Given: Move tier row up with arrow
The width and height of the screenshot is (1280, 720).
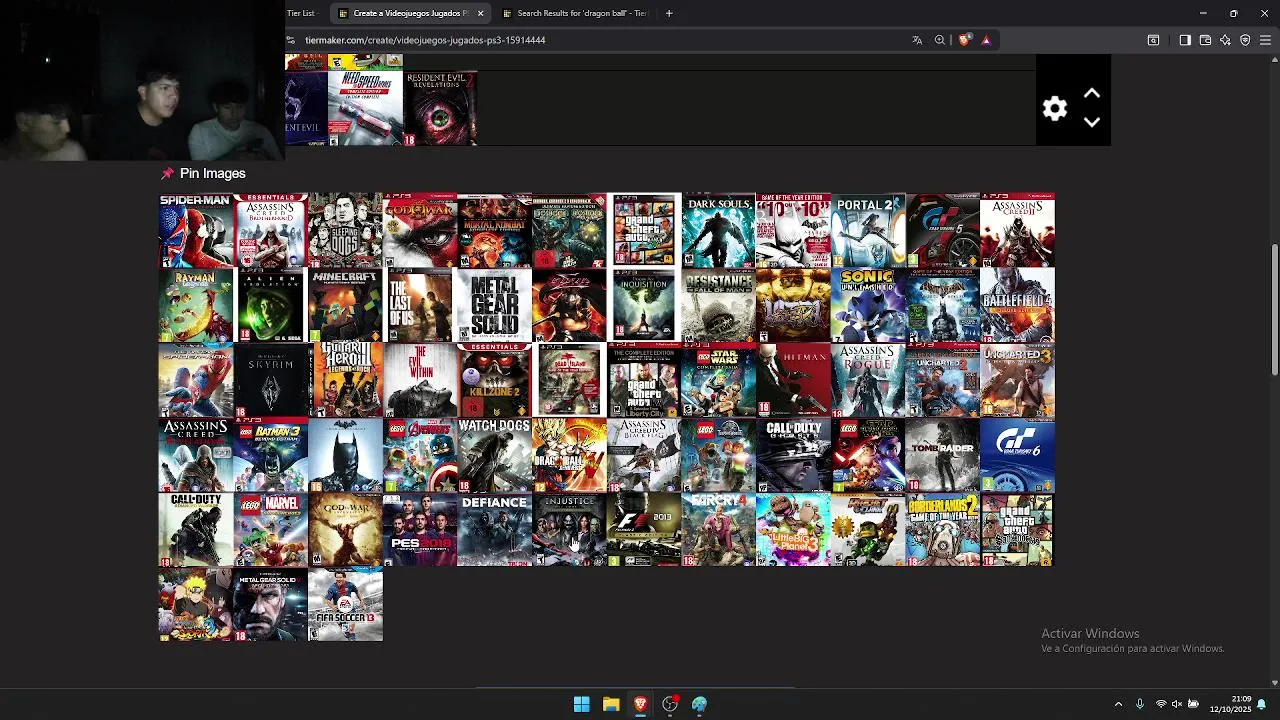Looking at the screenshot, I should (1092, 94).
